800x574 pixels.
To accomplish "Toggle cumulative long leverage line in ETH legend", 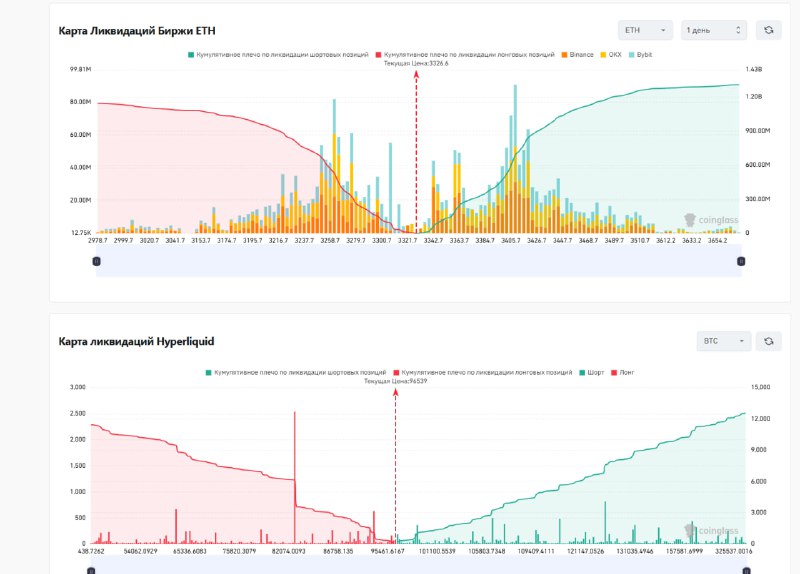I will [465, 54].
